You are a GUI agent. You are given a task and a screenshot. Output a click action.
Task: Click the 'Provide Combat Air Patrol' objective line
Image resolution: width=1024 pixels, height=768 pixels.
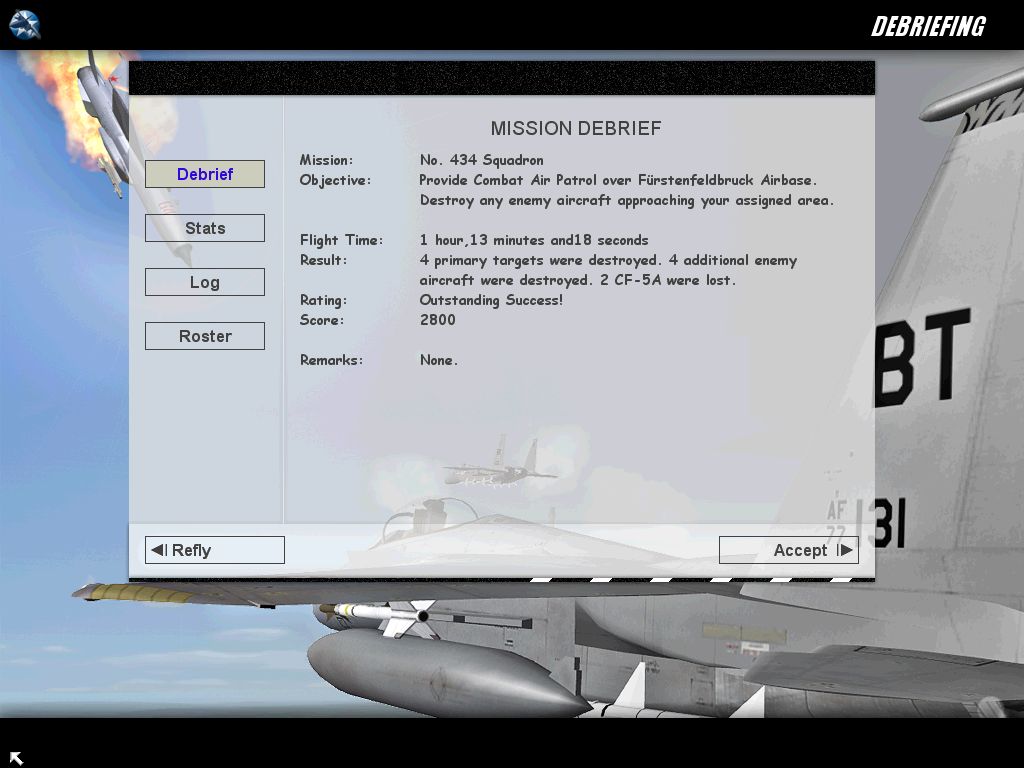point(618,180)
